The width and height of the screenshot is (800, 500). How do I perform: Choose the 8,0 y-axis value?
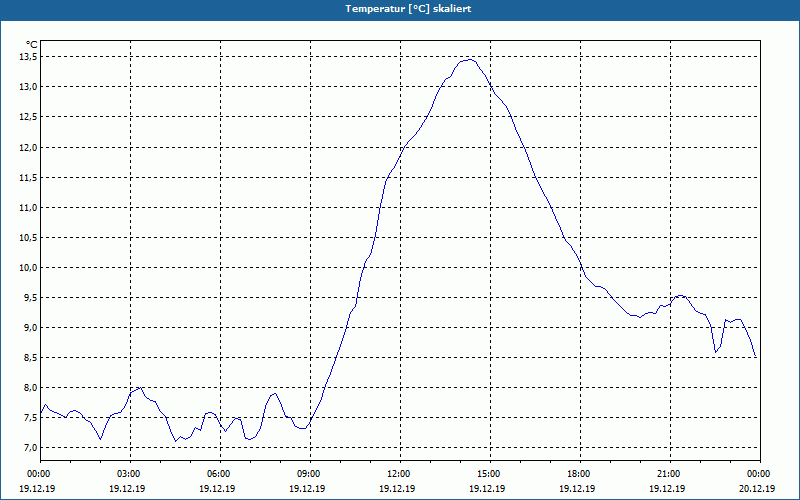pyautogui.click(x=31, y=388)
